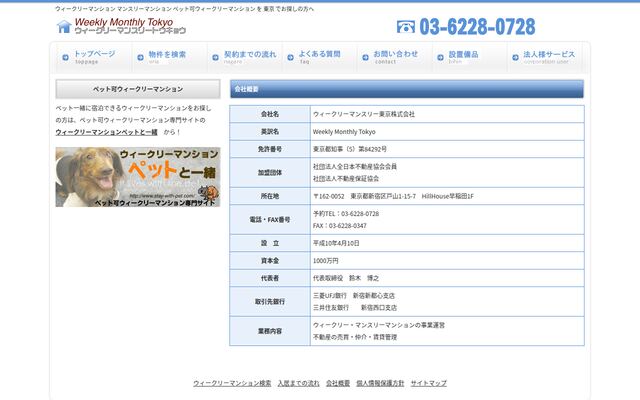Click the 英訳名 row label
640x400 pixels.
(270, 132)
